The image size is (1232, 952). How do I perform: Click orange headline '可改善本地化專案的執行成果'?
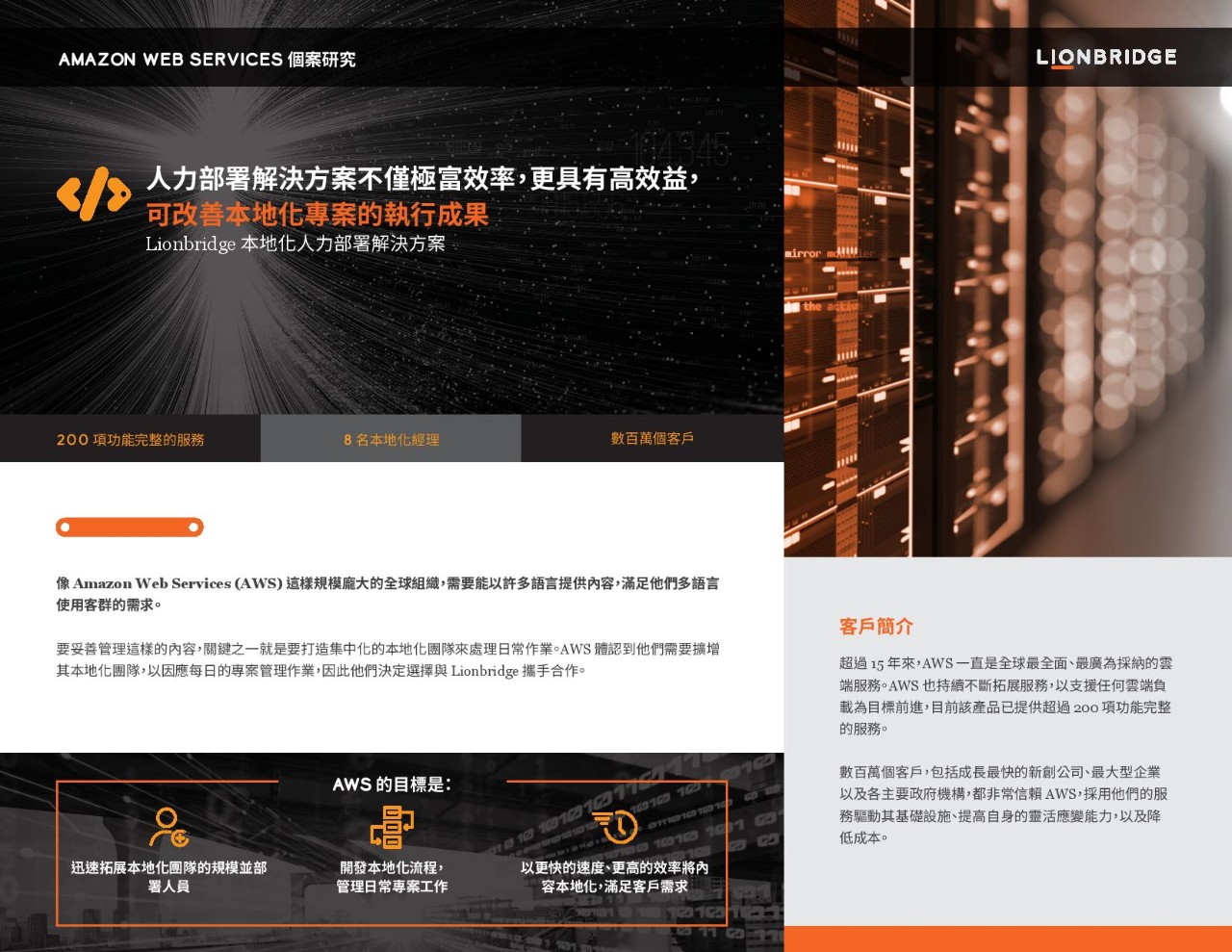(318, 214)
